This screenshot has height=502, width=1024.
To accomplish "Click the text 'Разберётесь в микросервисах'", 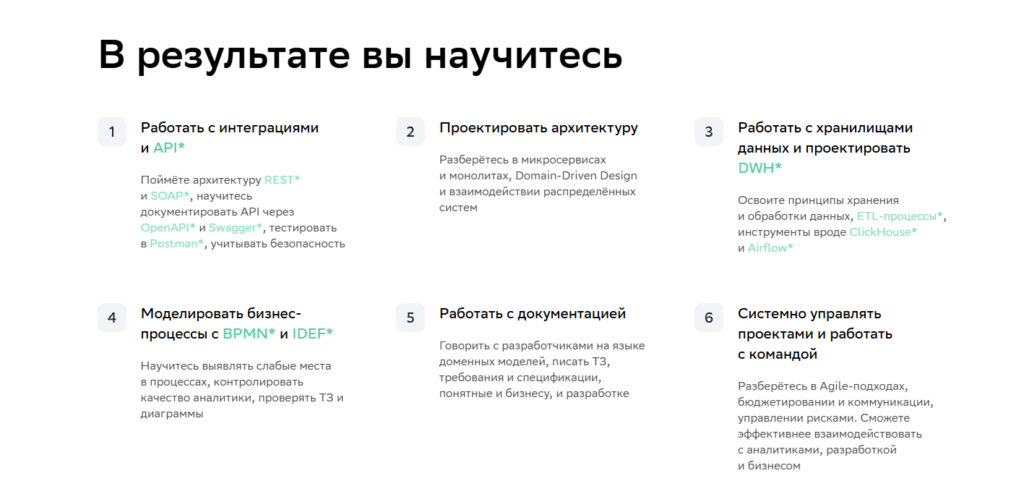I will (x=523, y=159).
